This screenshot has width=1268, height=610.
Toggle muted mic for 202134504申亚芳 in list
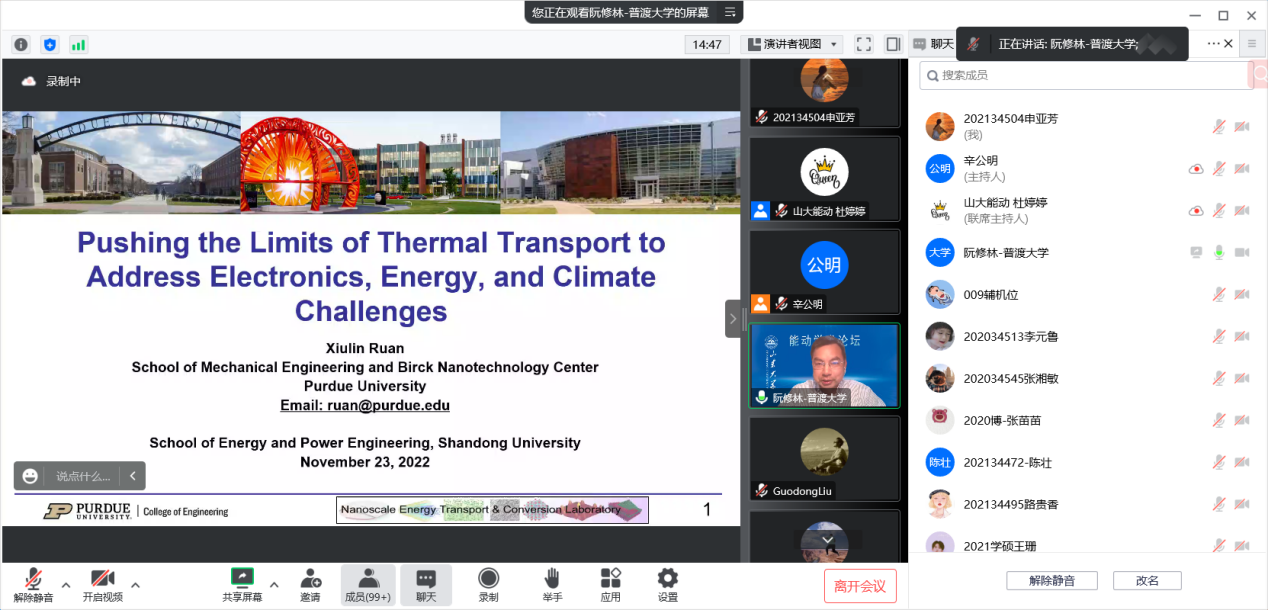1219,127
